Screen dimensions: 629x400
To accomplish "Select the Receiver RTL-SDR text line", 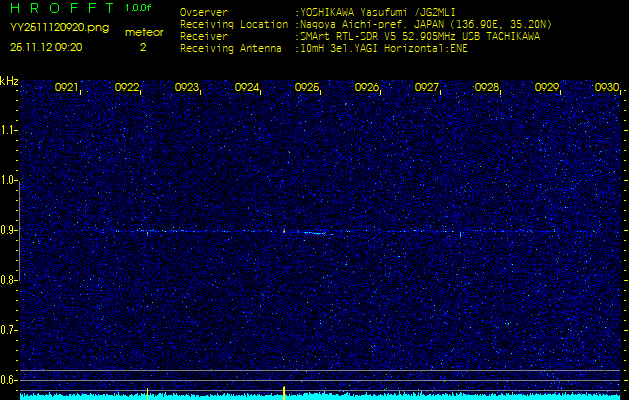I will [x=360, y=35].
